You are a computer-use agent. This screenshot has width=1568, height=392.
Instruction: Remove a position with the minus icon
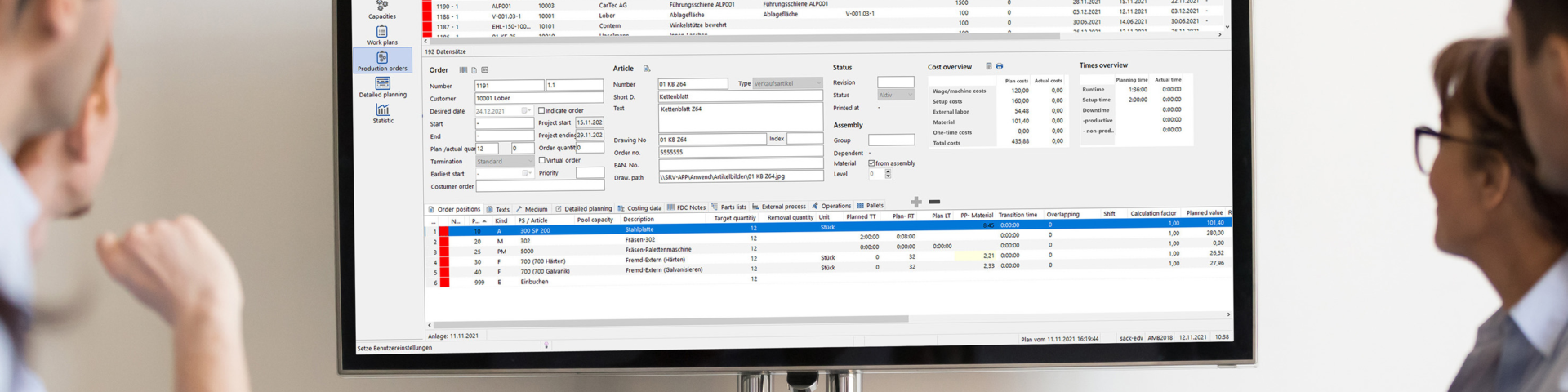point(934,202)
